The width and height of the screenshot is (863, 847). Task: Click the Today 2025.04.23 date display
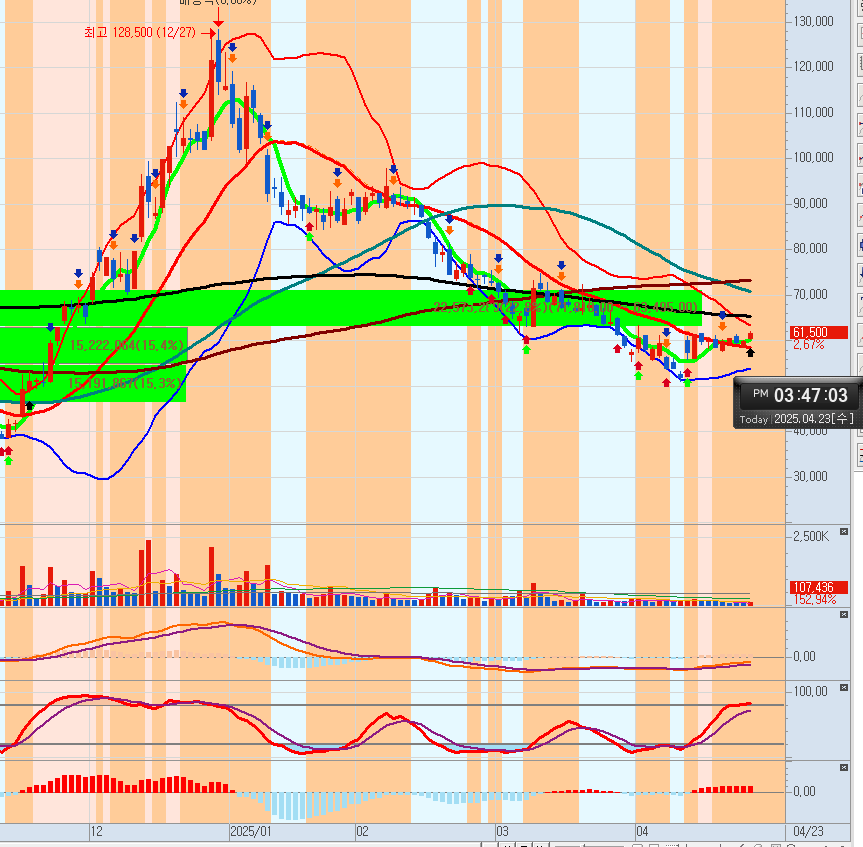(x=796, y=419)
